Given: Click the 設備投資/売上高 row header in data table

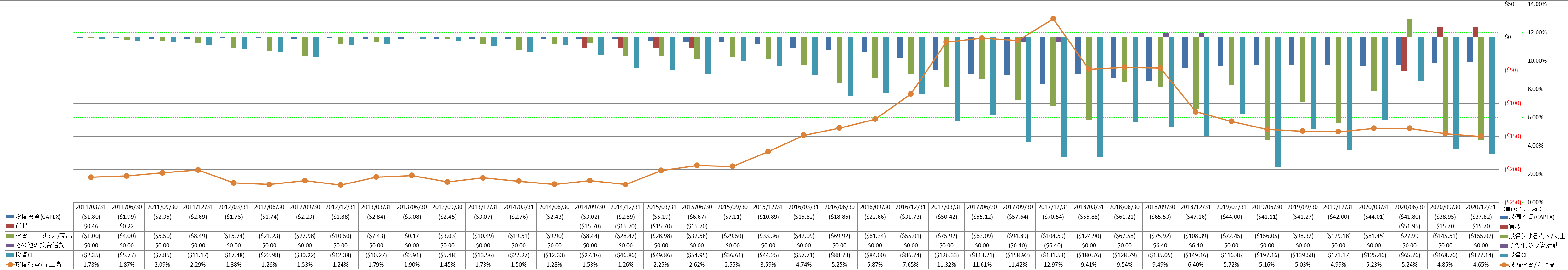Looking at the screenshot, I should tap(38, 265).
